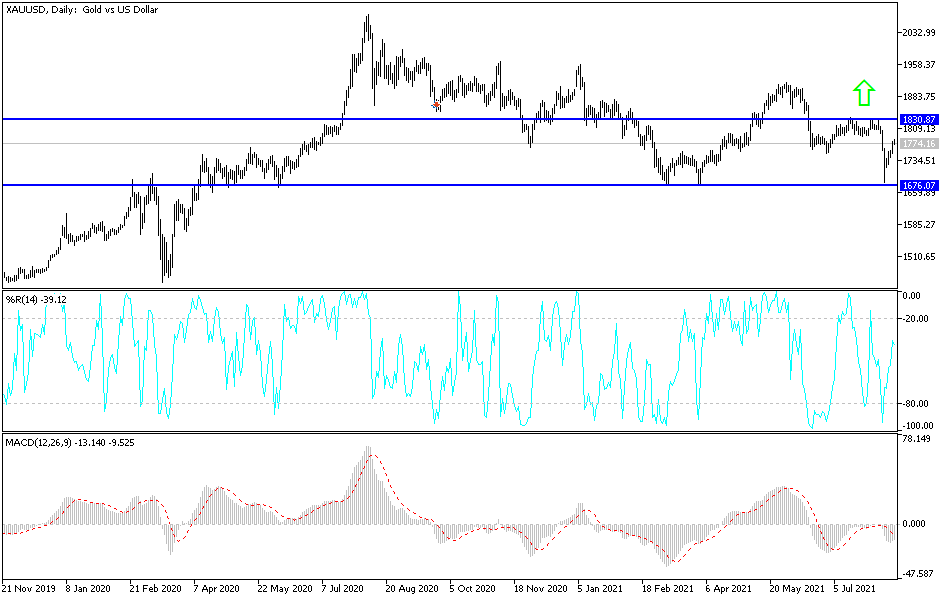Select the 1676.07 price level label
This screenshot has height=600, width=950.
point(920,185)
